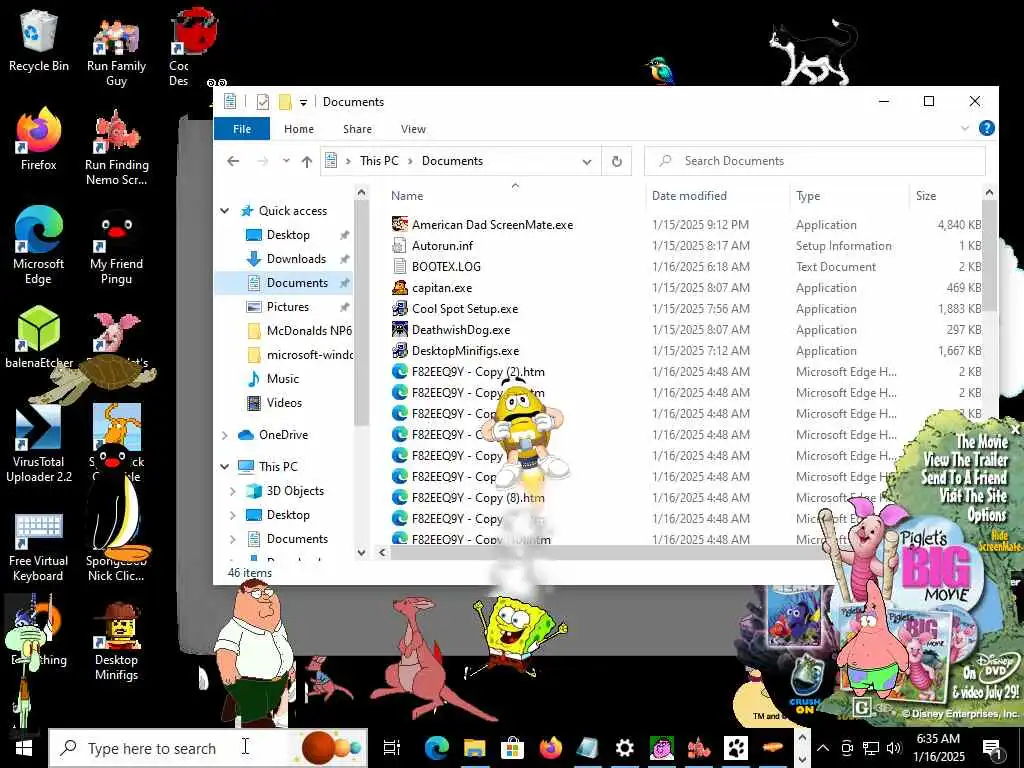Open Microsoft Store from the taskbar
The height and width of the screenshot is (768, 1024).
[x=513, y=748]
